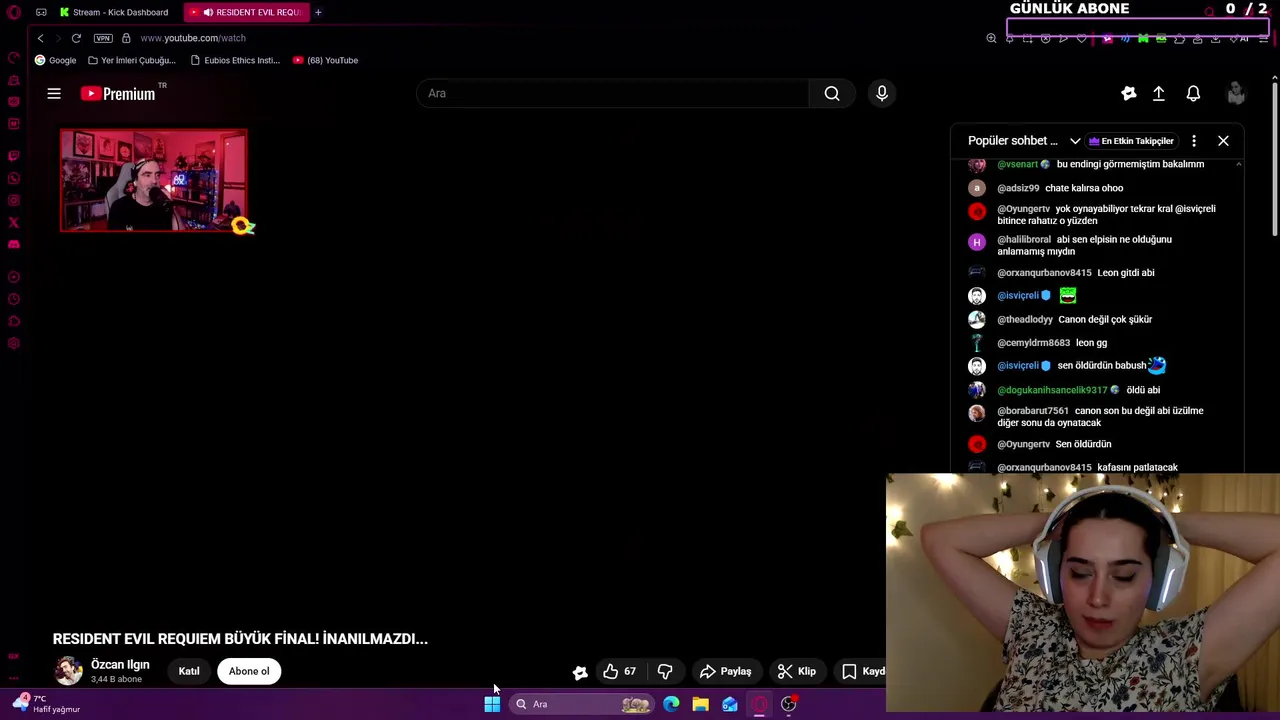1280x720 pixels.
Task: Click the sparkle icon beside like button
Action: click(x=579, y=672)
